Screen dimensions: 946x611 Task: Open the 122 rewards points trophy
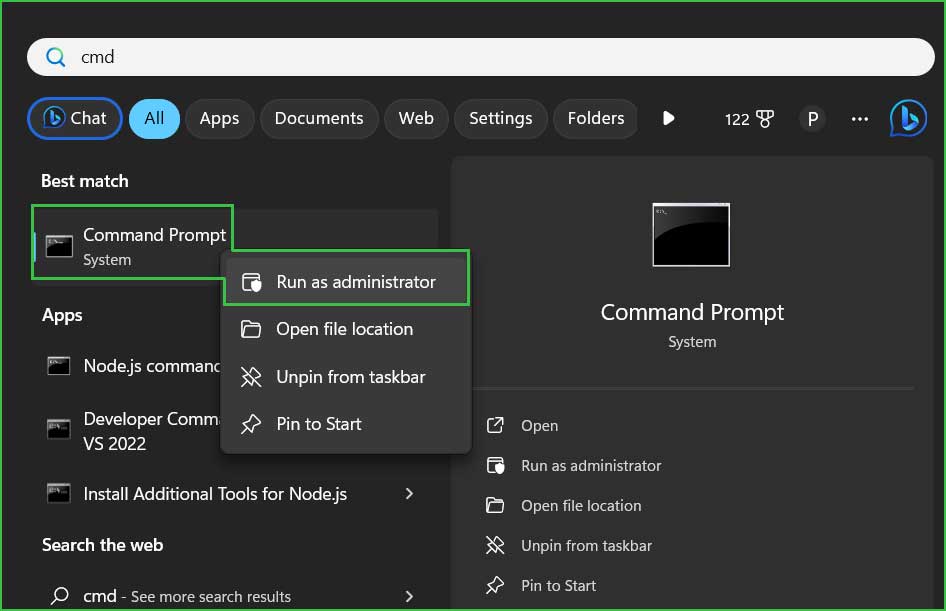(x=749, y=119)
